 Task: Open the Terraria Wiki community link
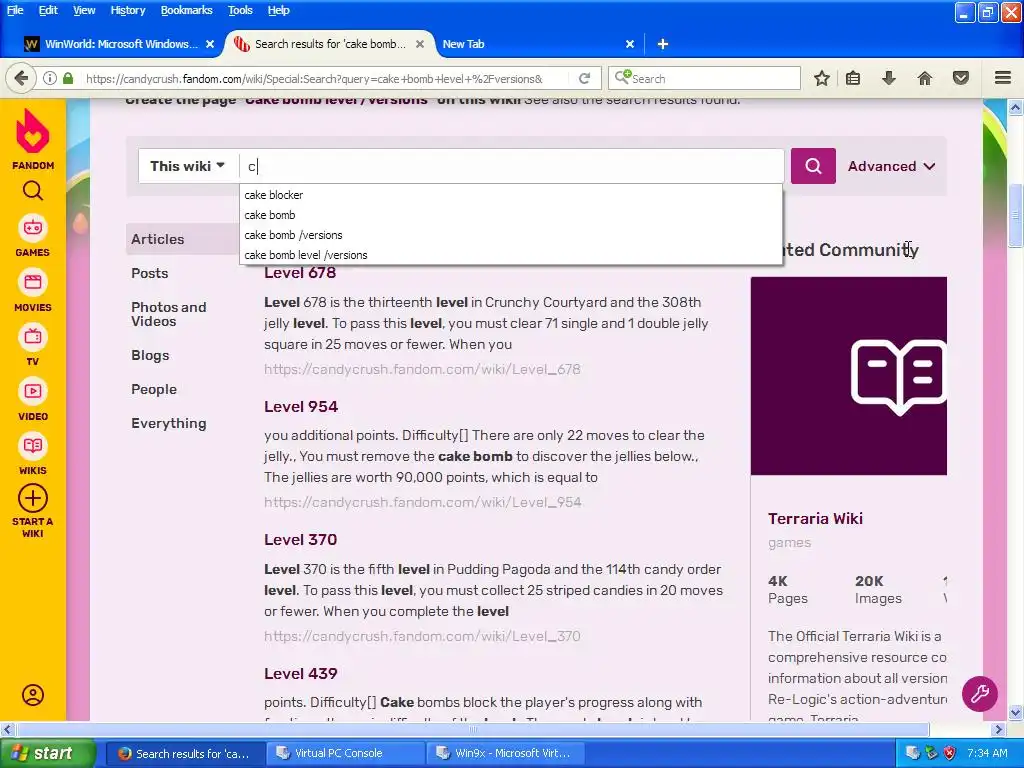tap(815, 519)
